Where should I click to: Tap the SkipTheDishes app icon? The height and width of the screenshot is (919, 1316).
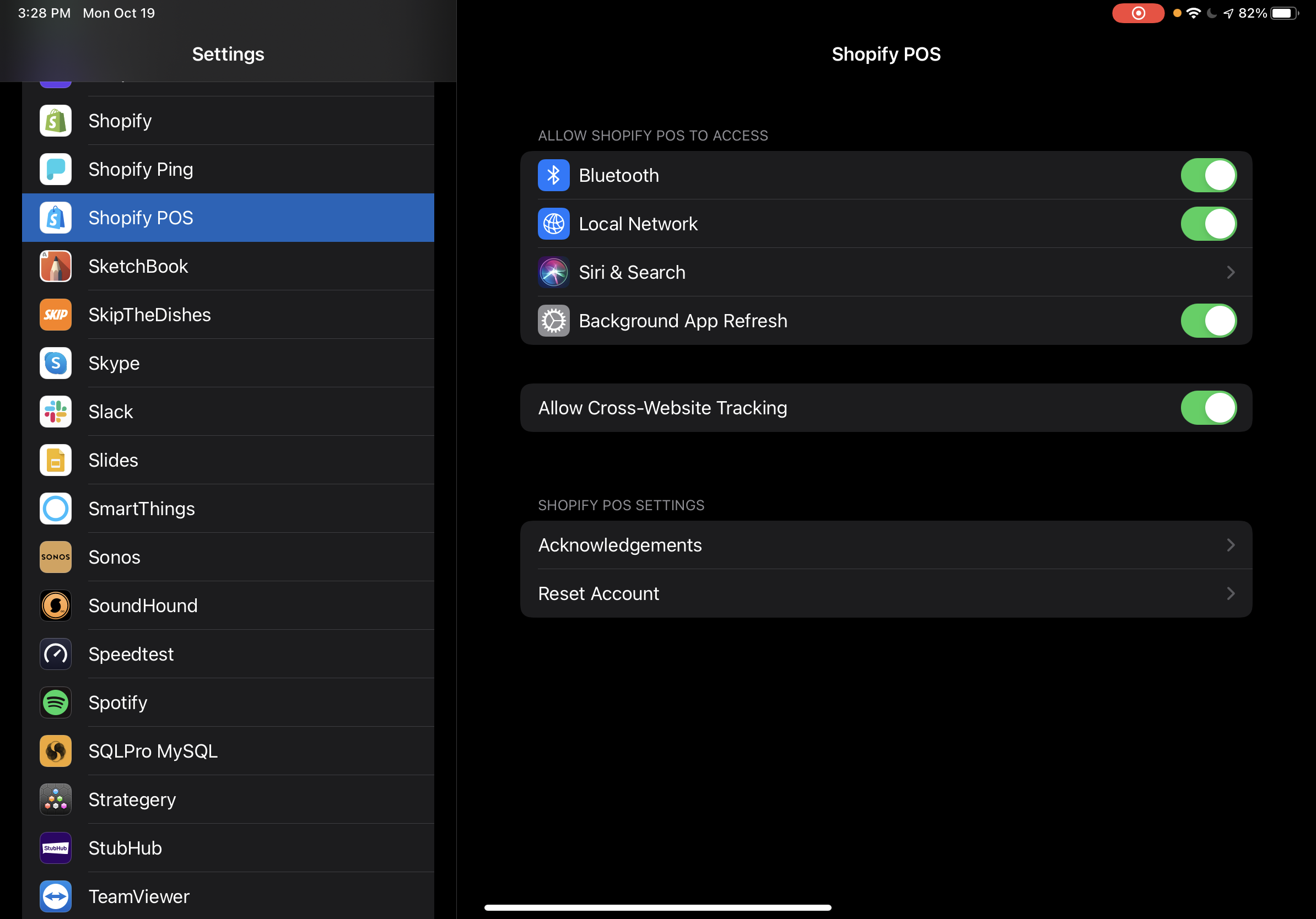click(x=56, y=315)
